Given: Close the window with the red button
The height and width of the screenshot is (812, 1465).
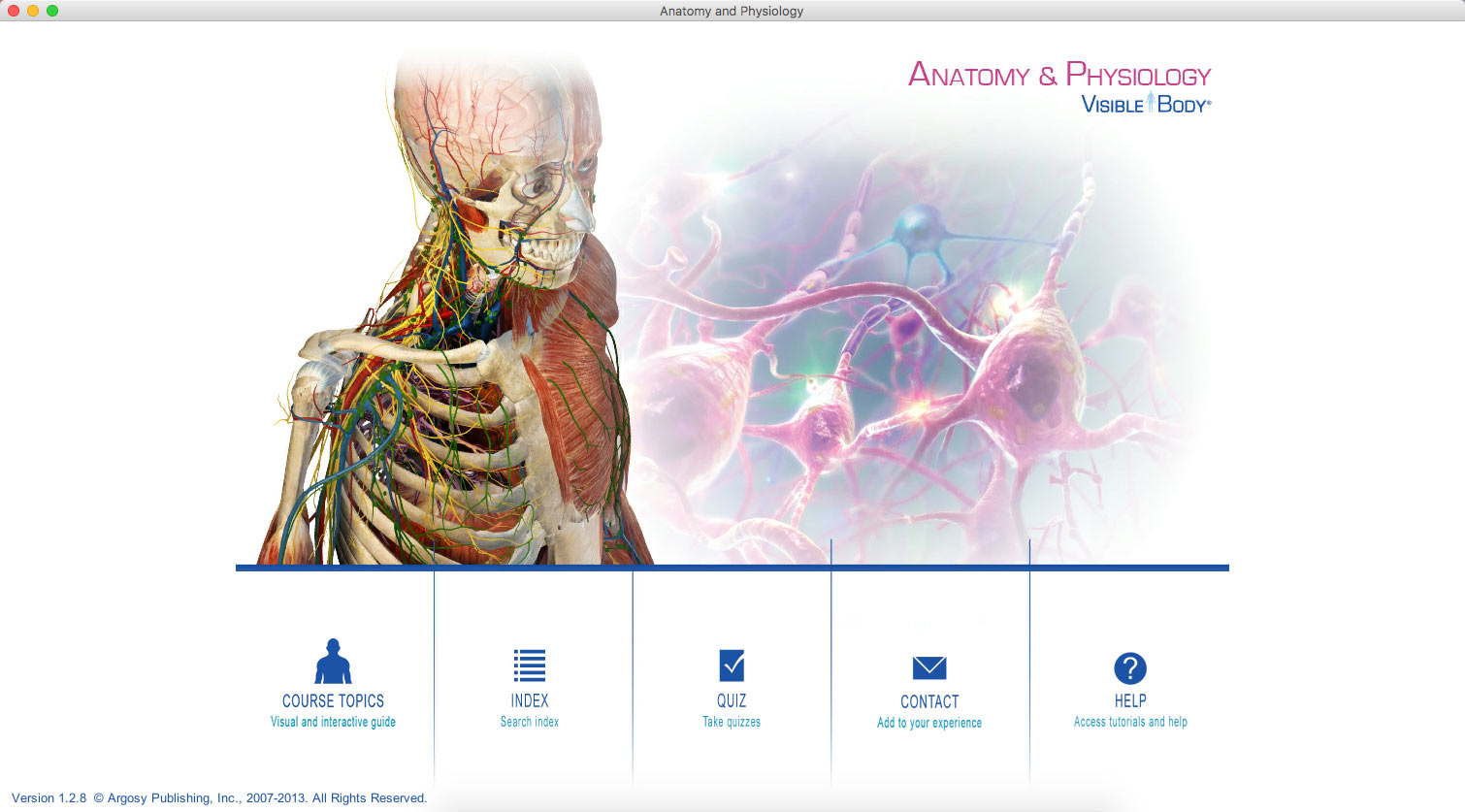Looking at the screenshot, I should pyautogui.click(x=14, y=11).
